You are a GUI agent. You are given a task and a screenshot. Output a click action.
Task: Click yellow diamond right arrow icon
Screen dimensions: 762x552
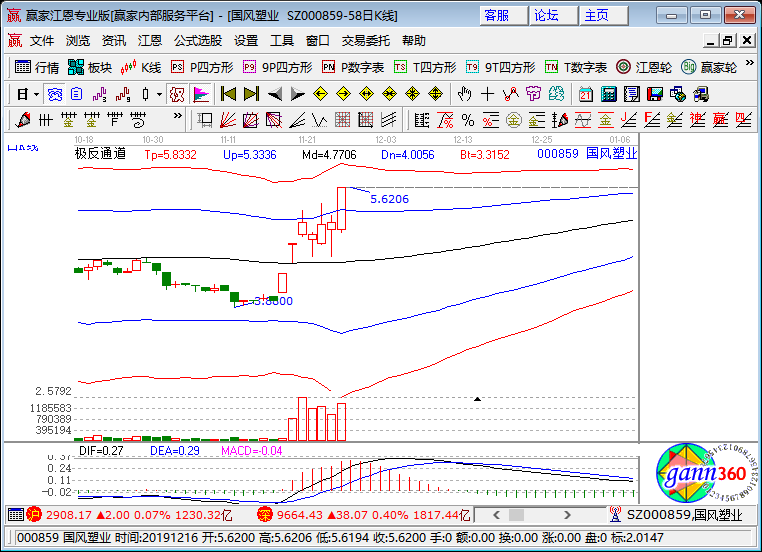(344, 94)
